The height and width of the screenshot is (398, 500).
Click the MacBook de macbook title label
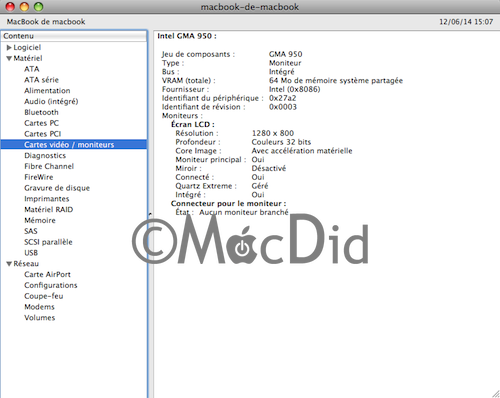tap(46, 22)
